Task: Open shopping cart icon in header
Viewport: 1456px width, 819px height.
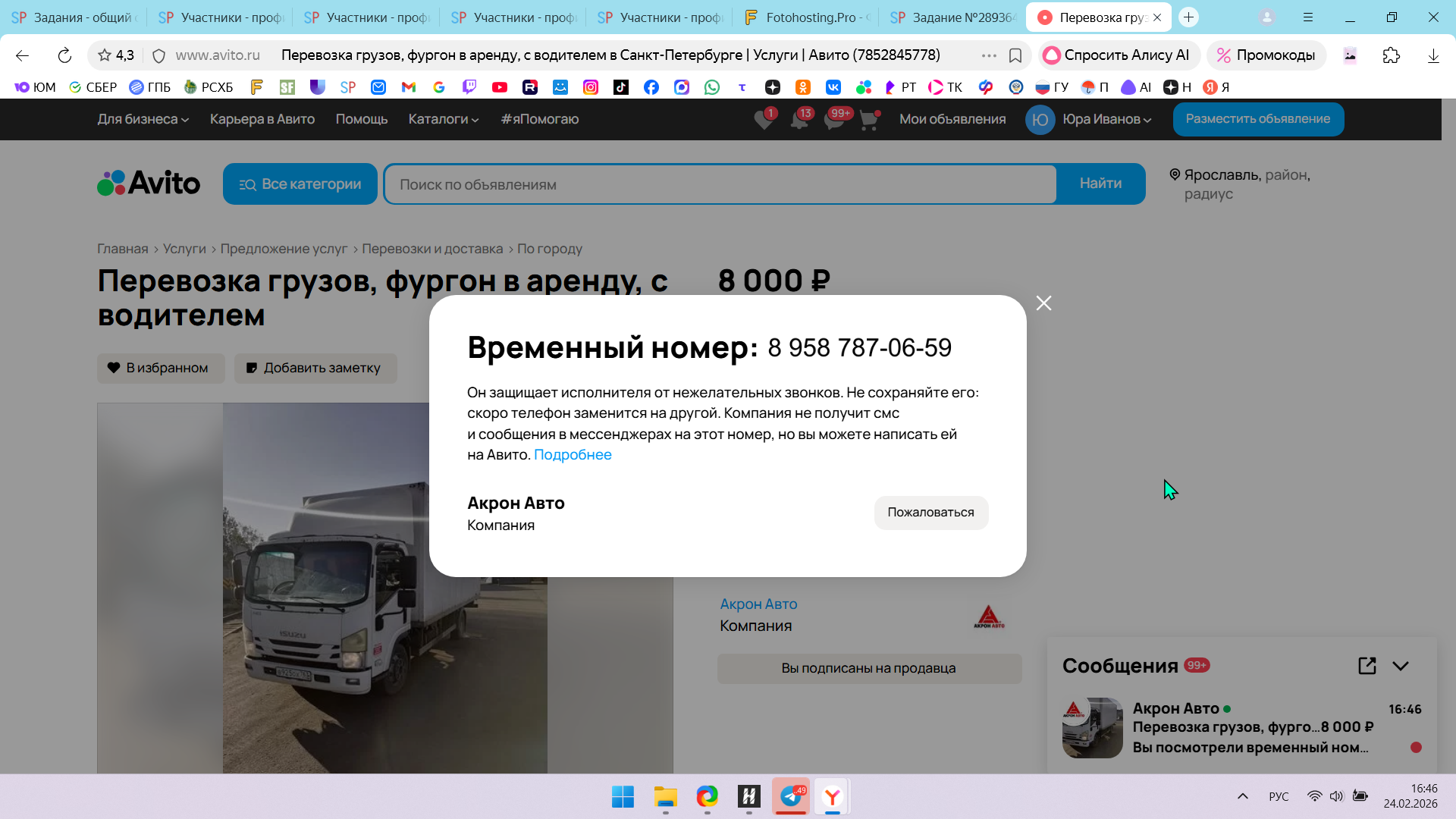Action: point(869,120)
